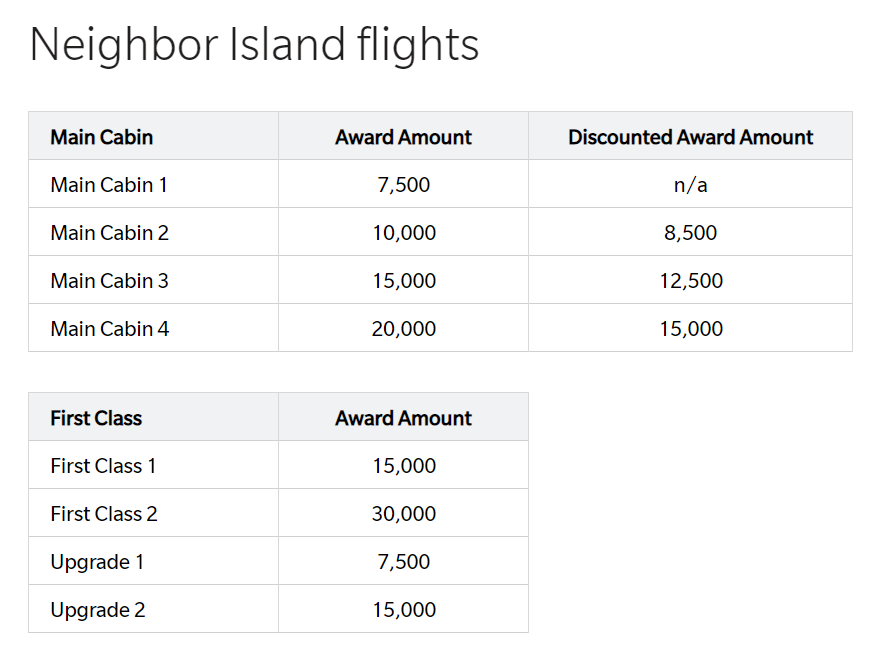Select the First Class 2 row label
This screenshot has width=886, height=652.
[104, 514]
